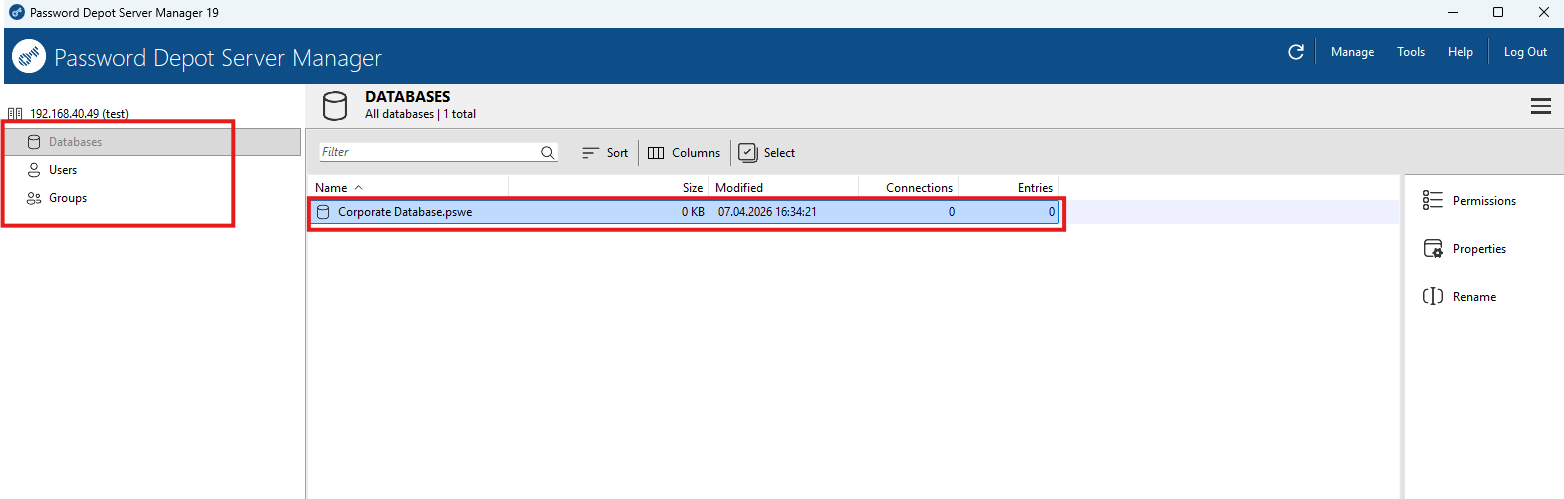Click the server icon beside 192.168.40.49
Image resolution: width=1564 pixels, height=499 pixels.
(15, 114)
